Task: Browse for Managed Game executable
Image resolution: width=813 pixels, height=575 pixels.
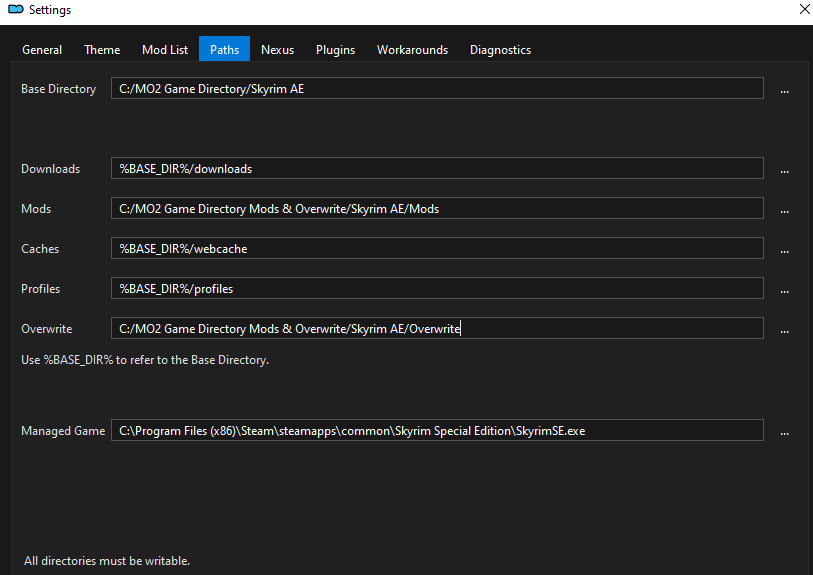Action: (784, 431)
